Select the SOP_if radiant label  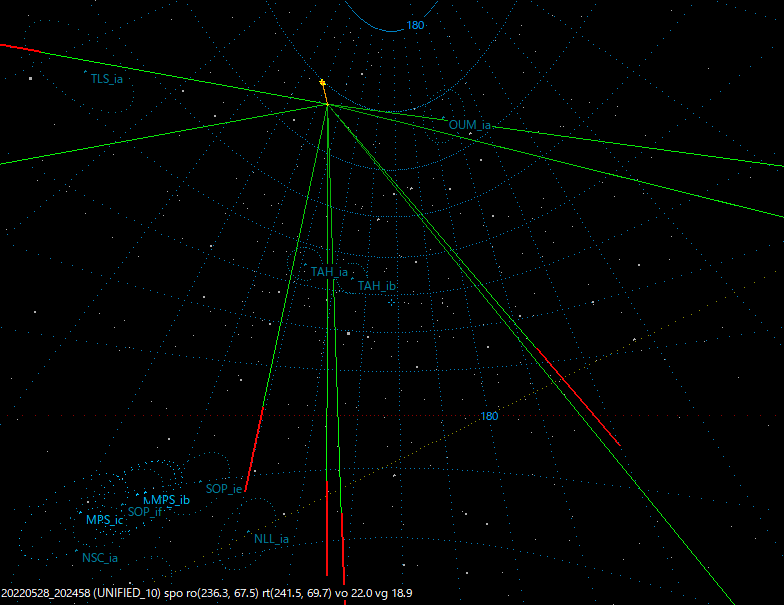coord(145,512)
